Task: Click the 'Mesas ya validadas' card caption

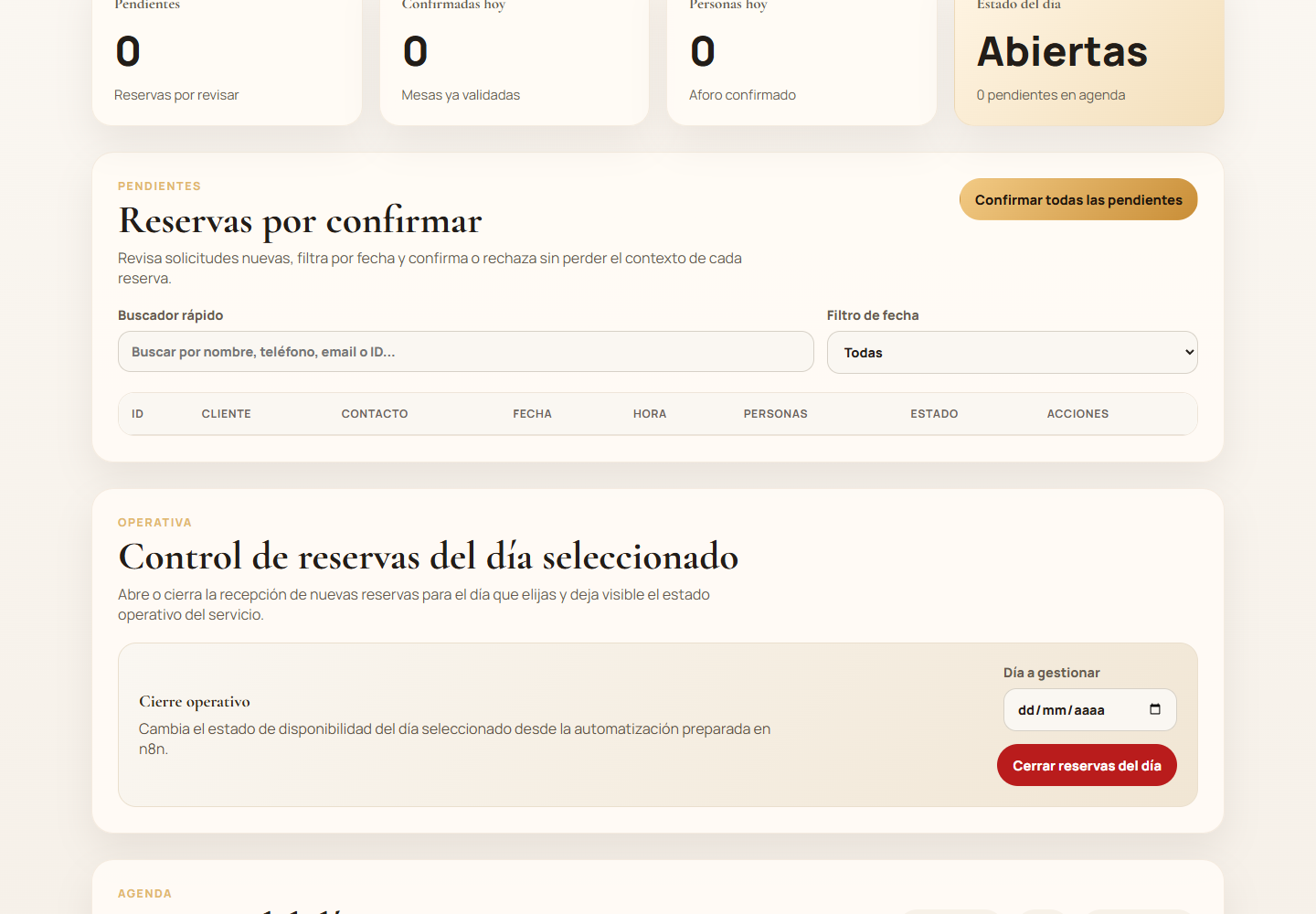Action: [461, 95]
